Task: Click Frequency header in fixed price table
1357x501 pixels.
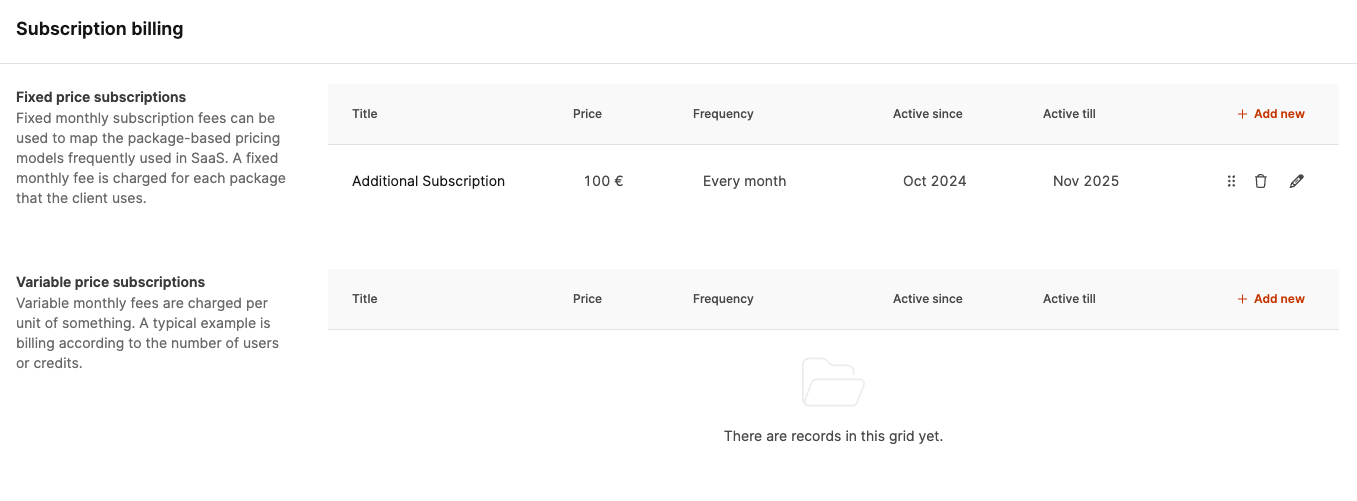Action: [723, 114]
